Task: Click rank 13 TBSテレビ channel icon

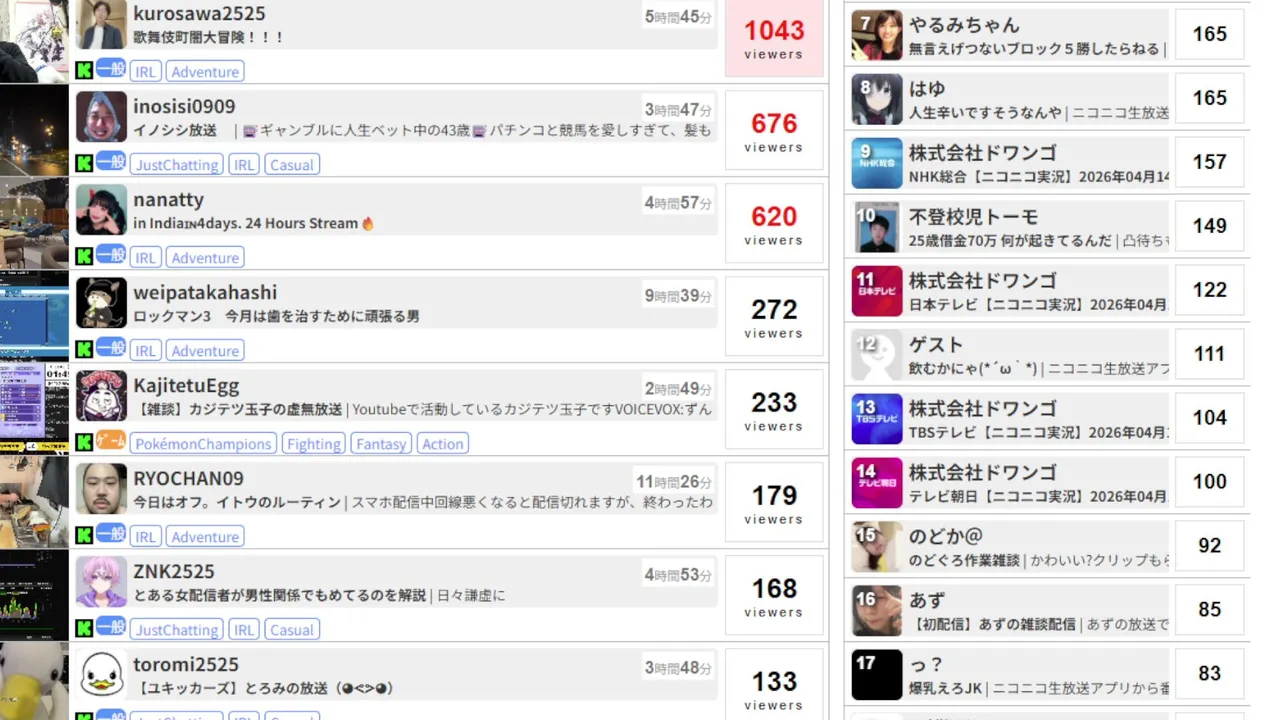Action: pyautogui.click(x=877, y=419)
